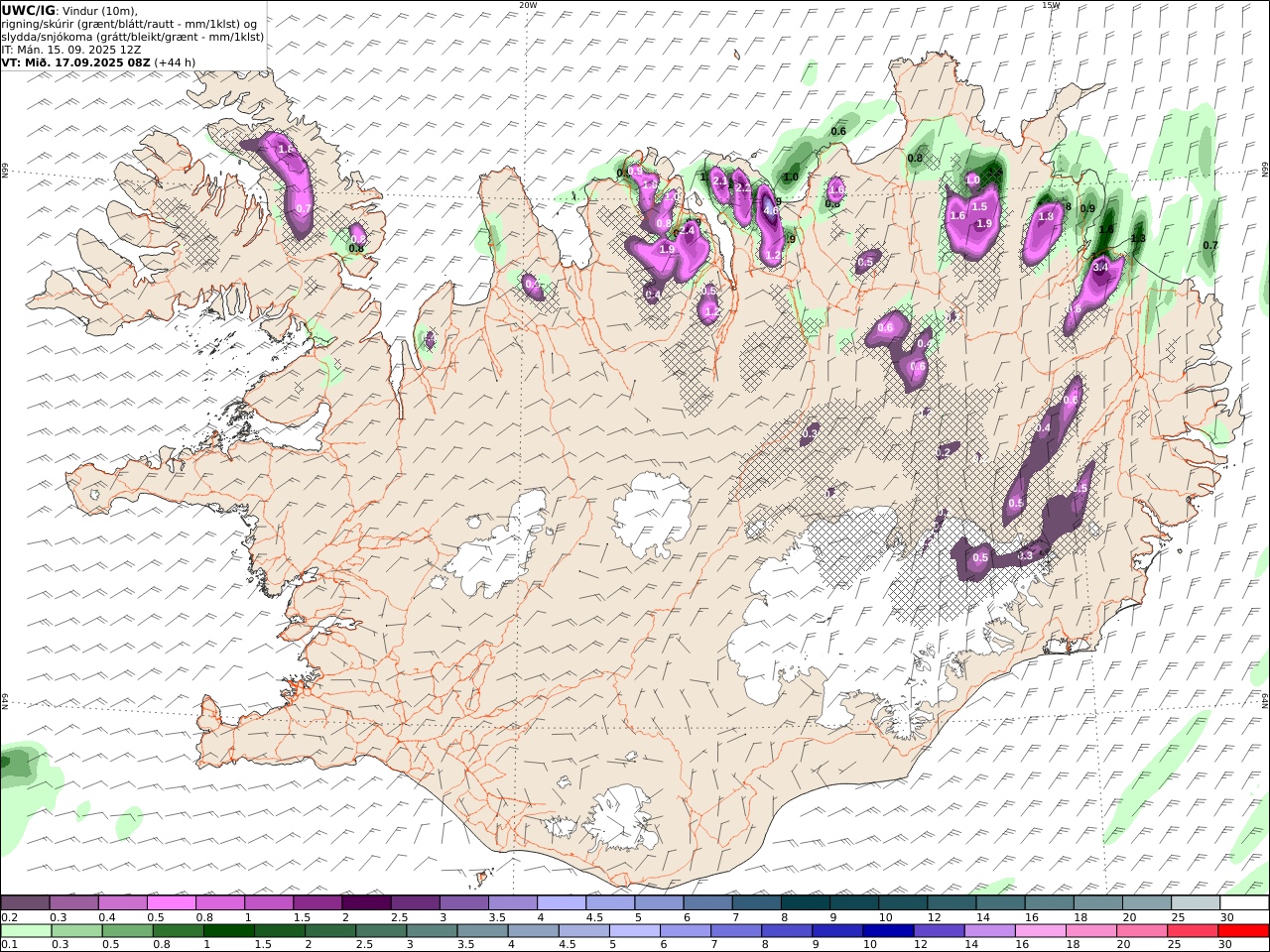Click the 'IT: Mán. 15. 09. 2025 12Z' initial time text
Viewport: 1270px width, 952px height.
[70, 49]
